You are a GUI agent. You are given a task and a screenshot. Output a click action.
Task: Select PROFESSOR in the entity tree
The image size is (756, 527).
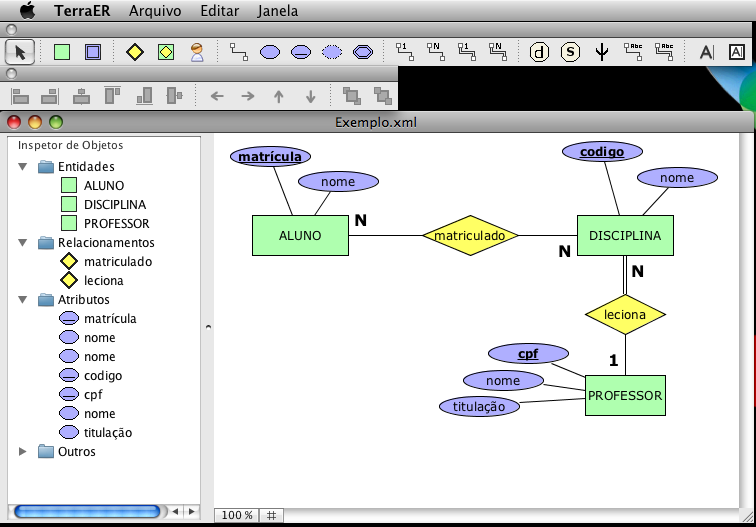point(116,224)
